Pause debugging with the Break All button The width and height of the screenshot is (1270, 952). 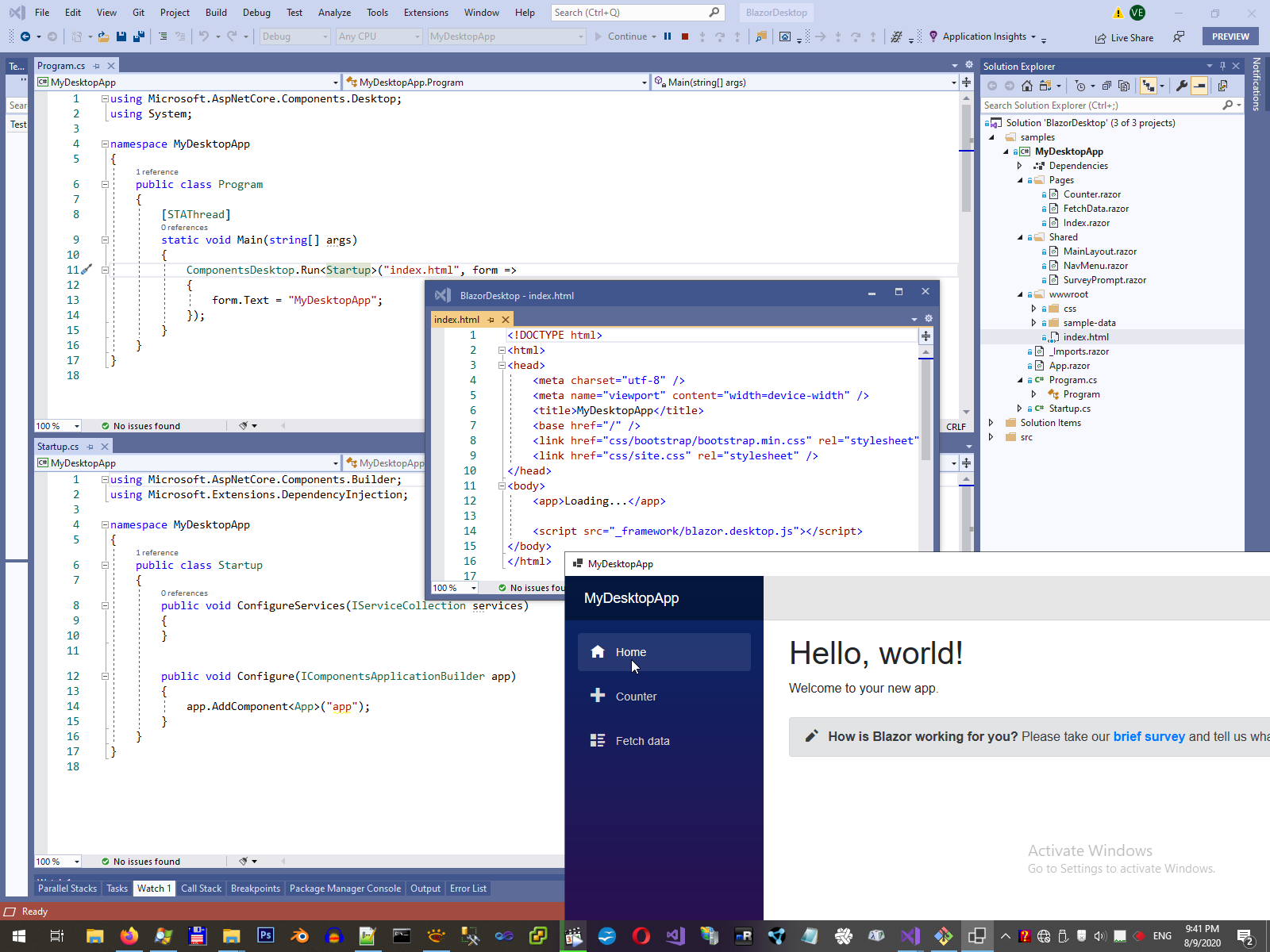[668, 36]
